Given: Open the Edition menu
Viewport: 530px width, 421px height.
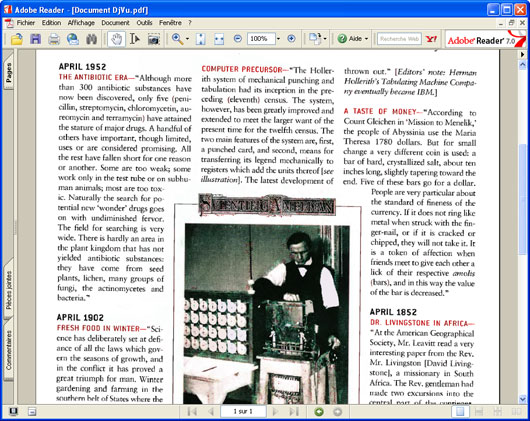Looking at the screenshot, I should pyautogui.click(x=51, y=23).
